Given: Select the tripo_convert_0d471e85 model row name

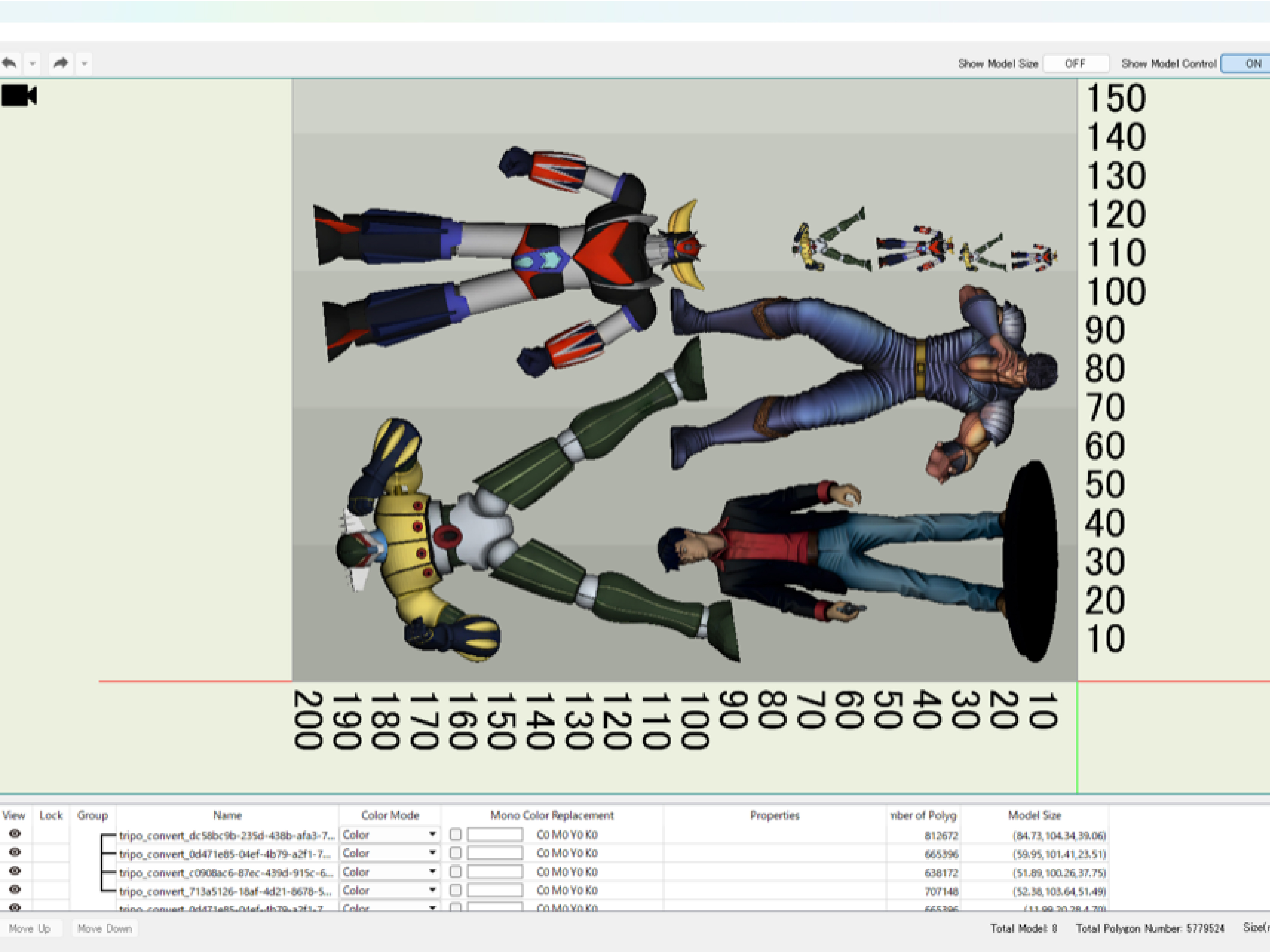Looking at the screenshot, I should (x=226, y=854).
